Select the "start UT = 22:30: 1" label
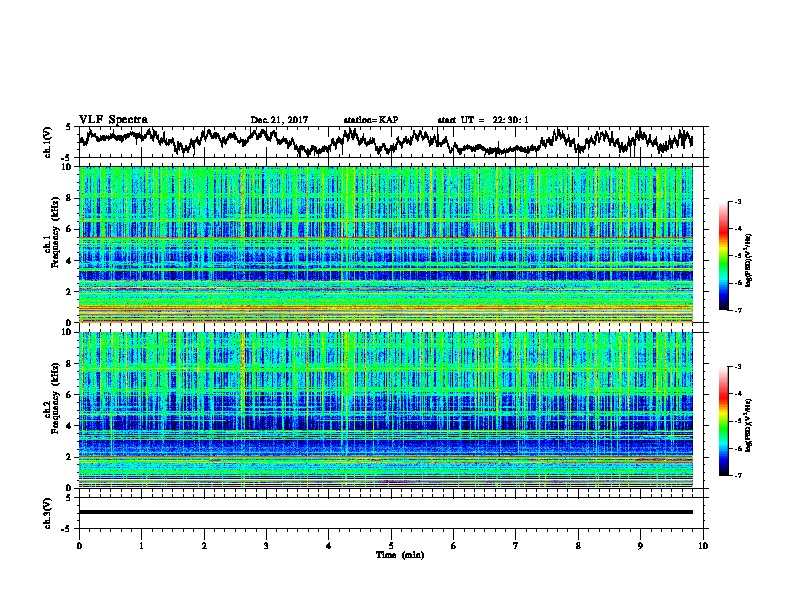 [483, 120]
